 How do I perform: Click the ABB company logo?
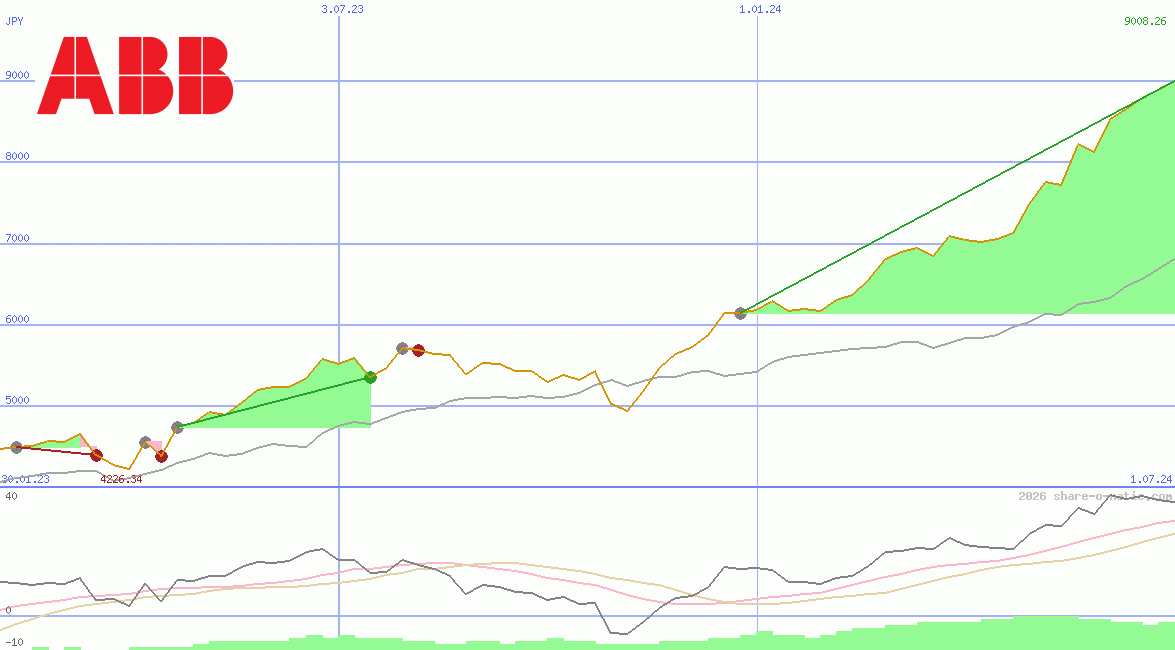pyautogui.click(x=135, y=76)
